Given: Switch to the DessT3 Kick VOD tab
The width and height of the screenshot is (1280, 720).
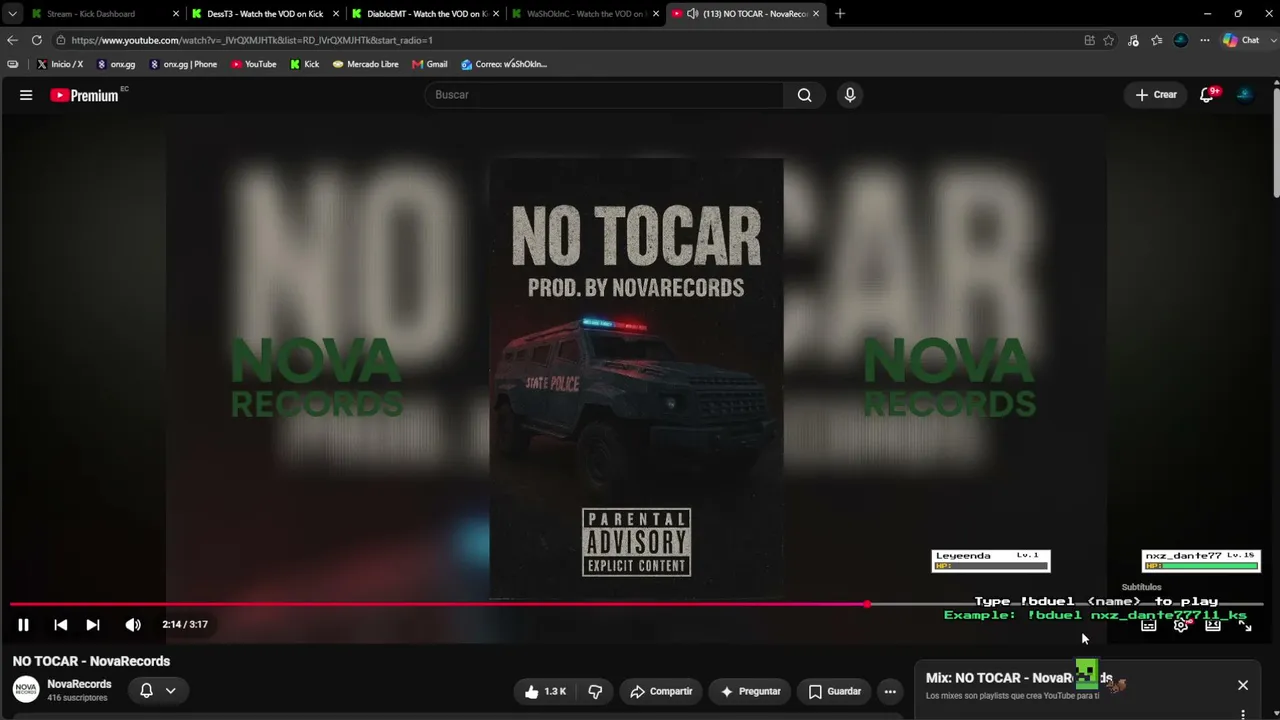Looking at the screenshot, I should [x=265, y=14].
